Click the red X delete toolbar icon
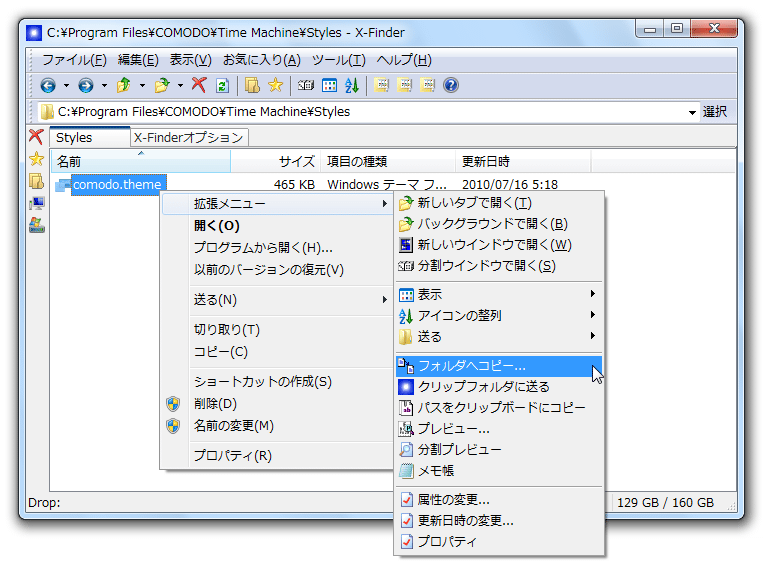Viewport: 766px width, 567px height. tap(199, 85)
